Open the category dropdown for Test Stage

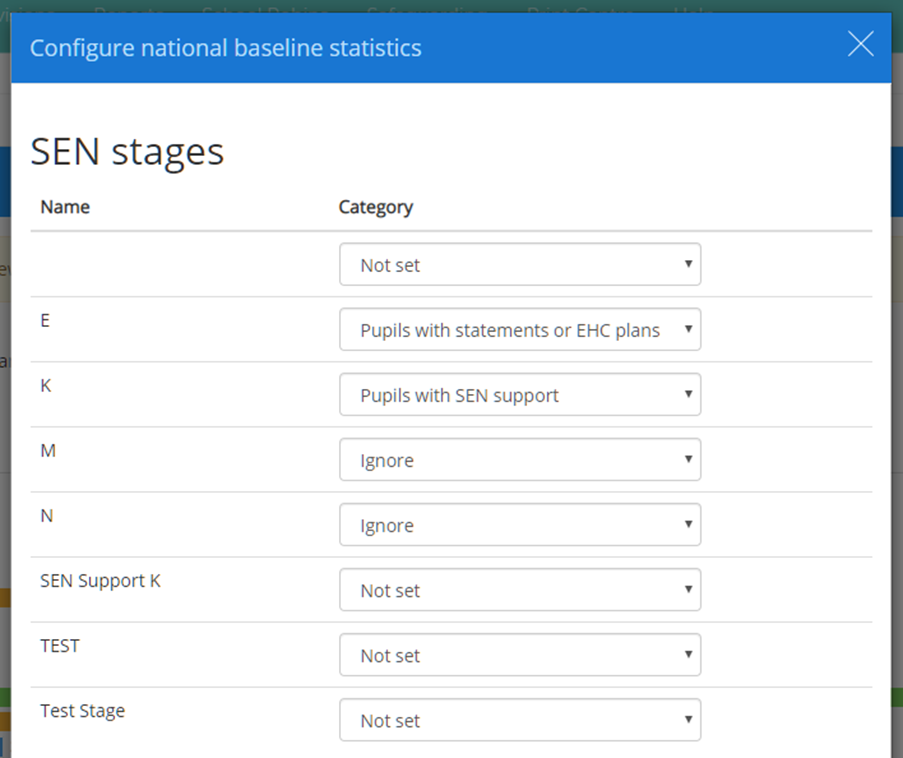(520, 720)
